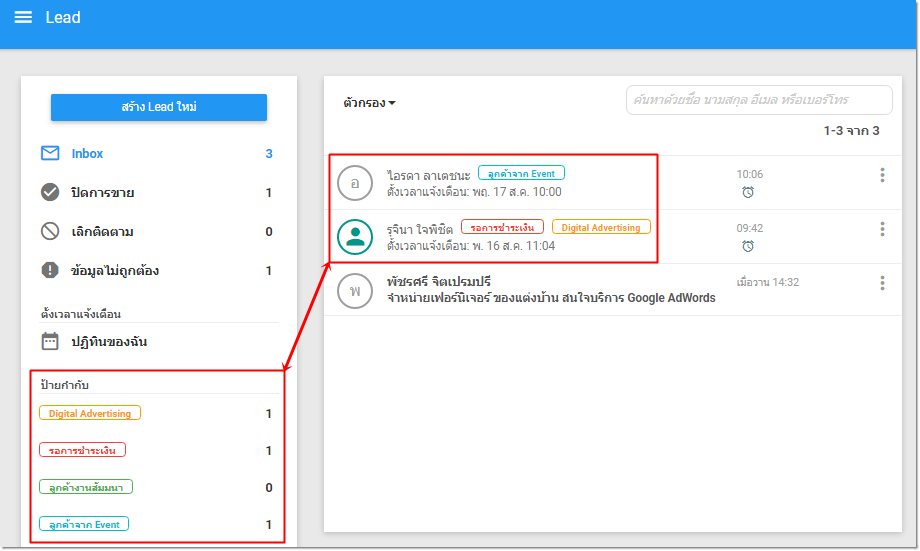The height and width of the screenshot is (551, 920).
Task: Click Digital Advertising tag on รุจินา row
Action: pos(601,227)
